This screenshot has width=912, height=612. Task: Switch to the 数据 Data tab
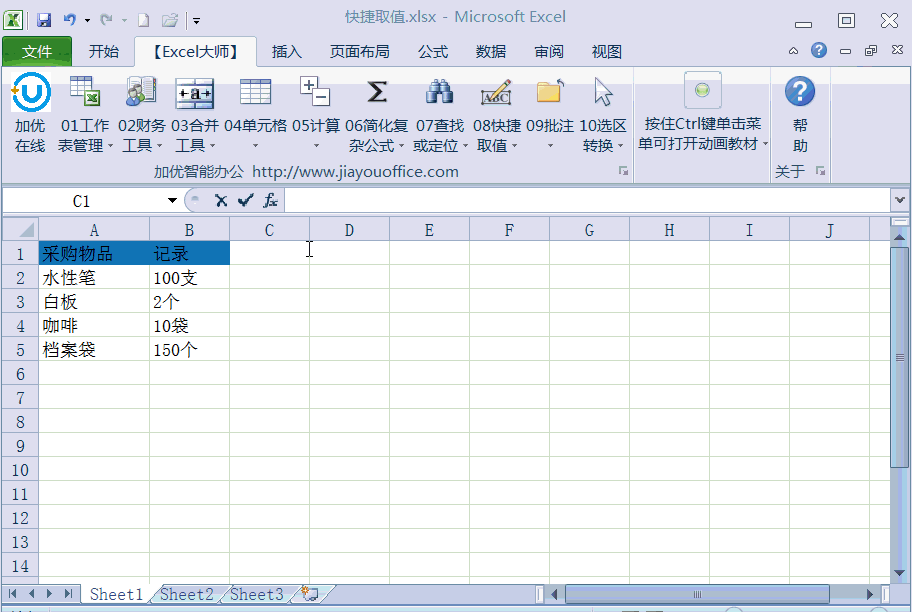pyautogui.click(x=491, y=51)
